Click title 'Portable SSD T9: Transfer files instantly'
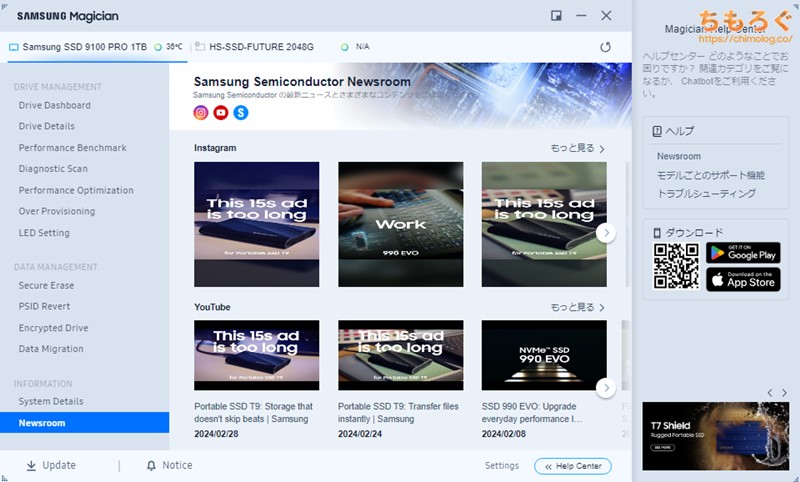Screen dimensions: 800x482 [398, 413]
